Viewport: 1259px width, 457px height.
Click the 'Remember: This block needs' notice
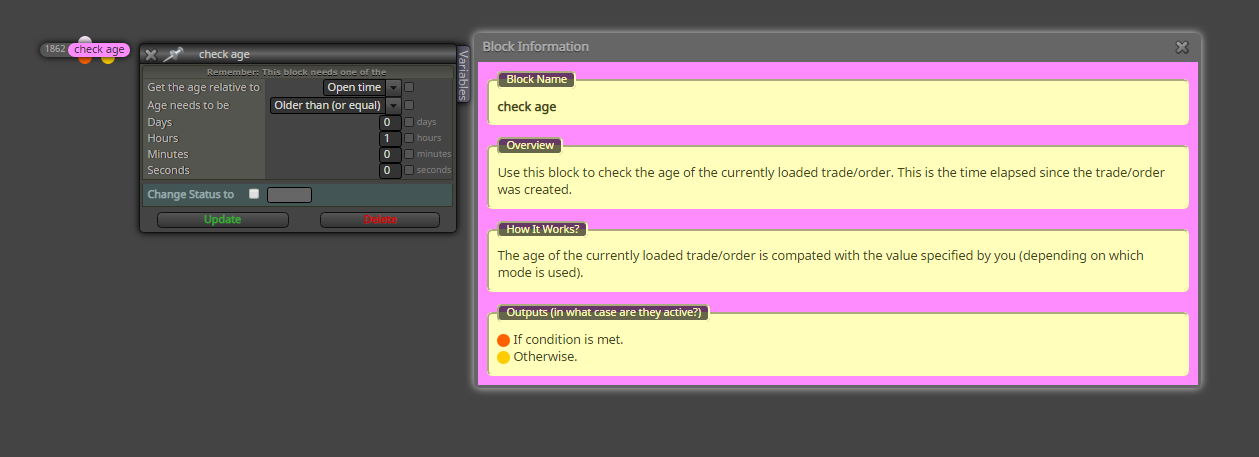click(297, 72)
